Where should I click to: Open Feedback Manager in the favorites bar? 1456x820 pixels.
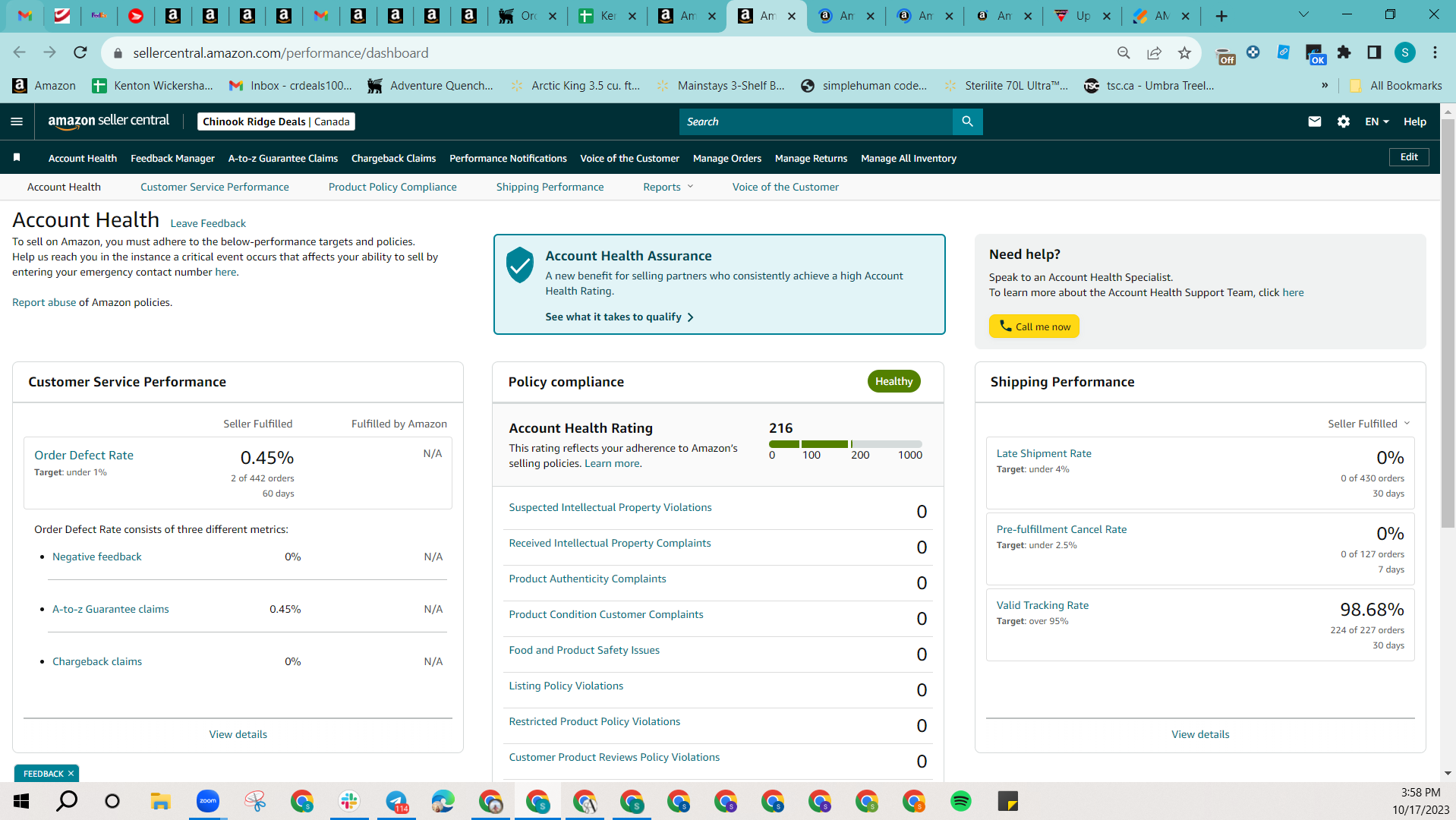click(172, 158)
